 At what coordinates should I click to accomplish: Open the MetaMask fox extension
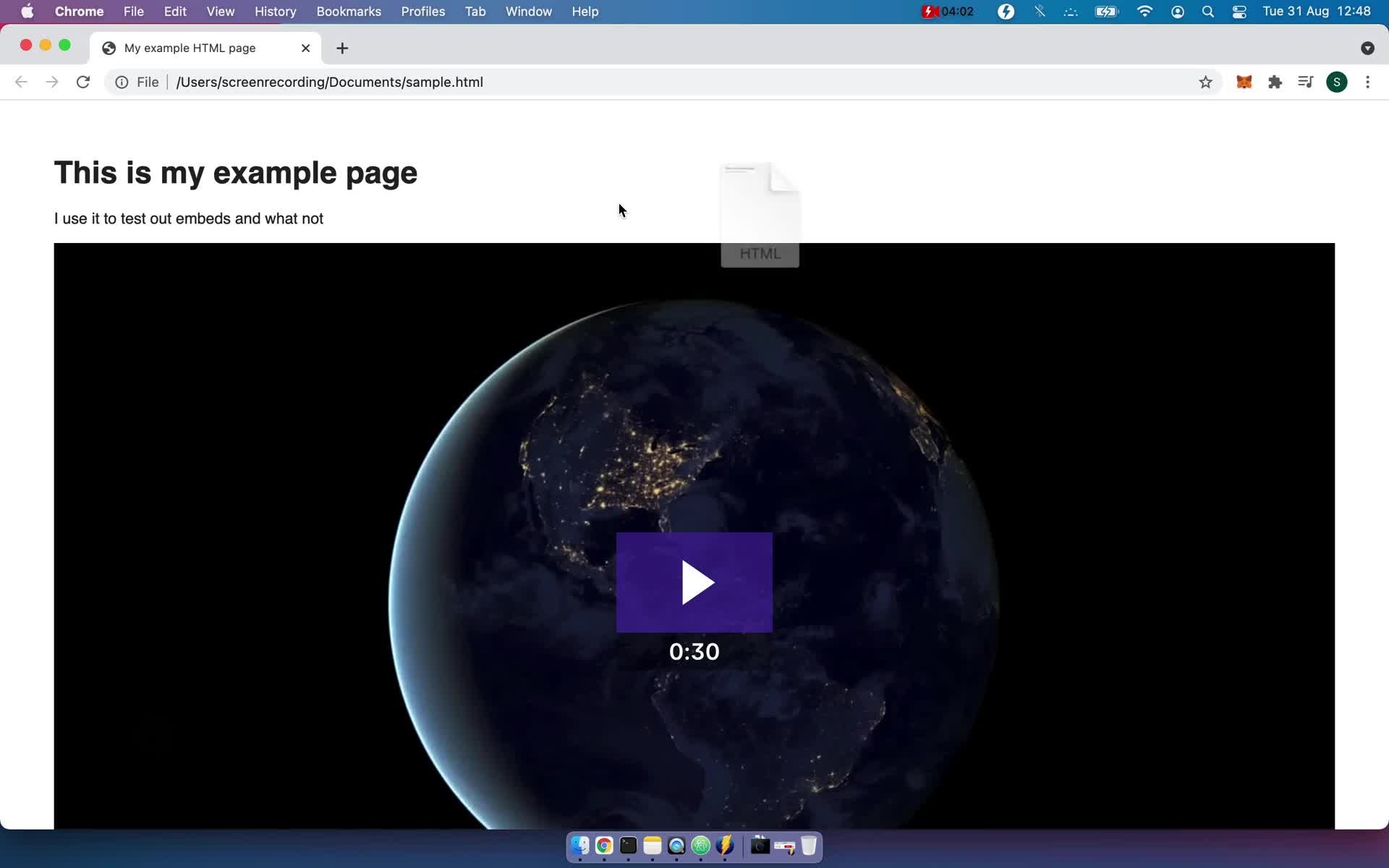(1244, 82)
